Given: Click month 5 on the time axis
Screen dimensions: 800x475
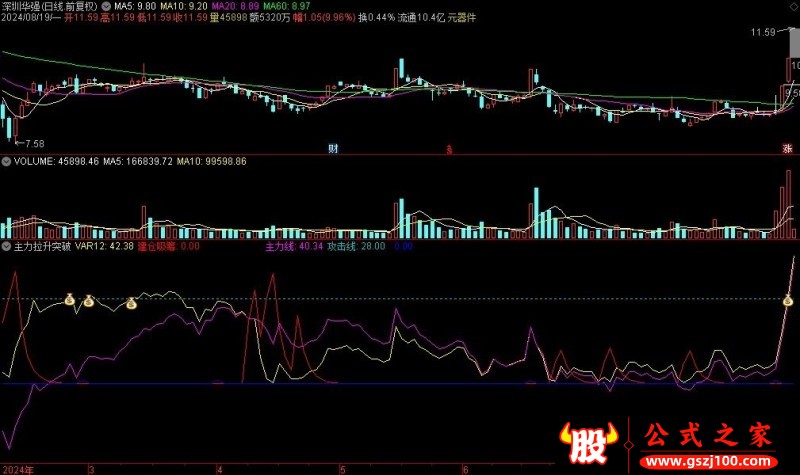Looking at the screenshot, I should pos(343,469).
